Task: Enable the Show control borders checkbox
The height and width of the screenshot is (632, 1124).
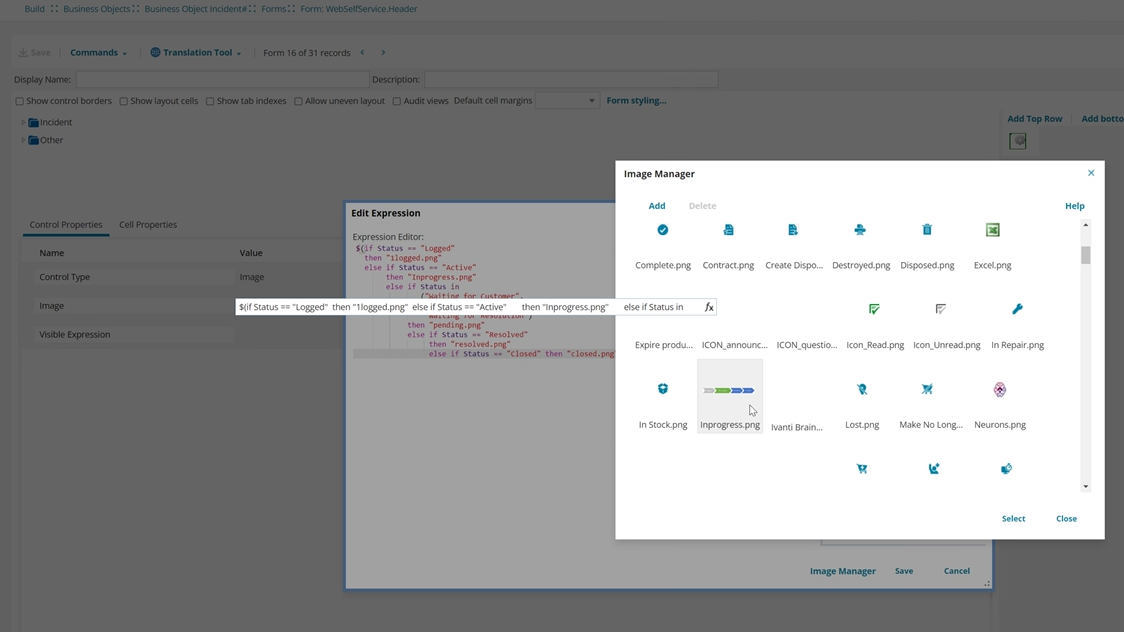Action: tap(18, 100)
